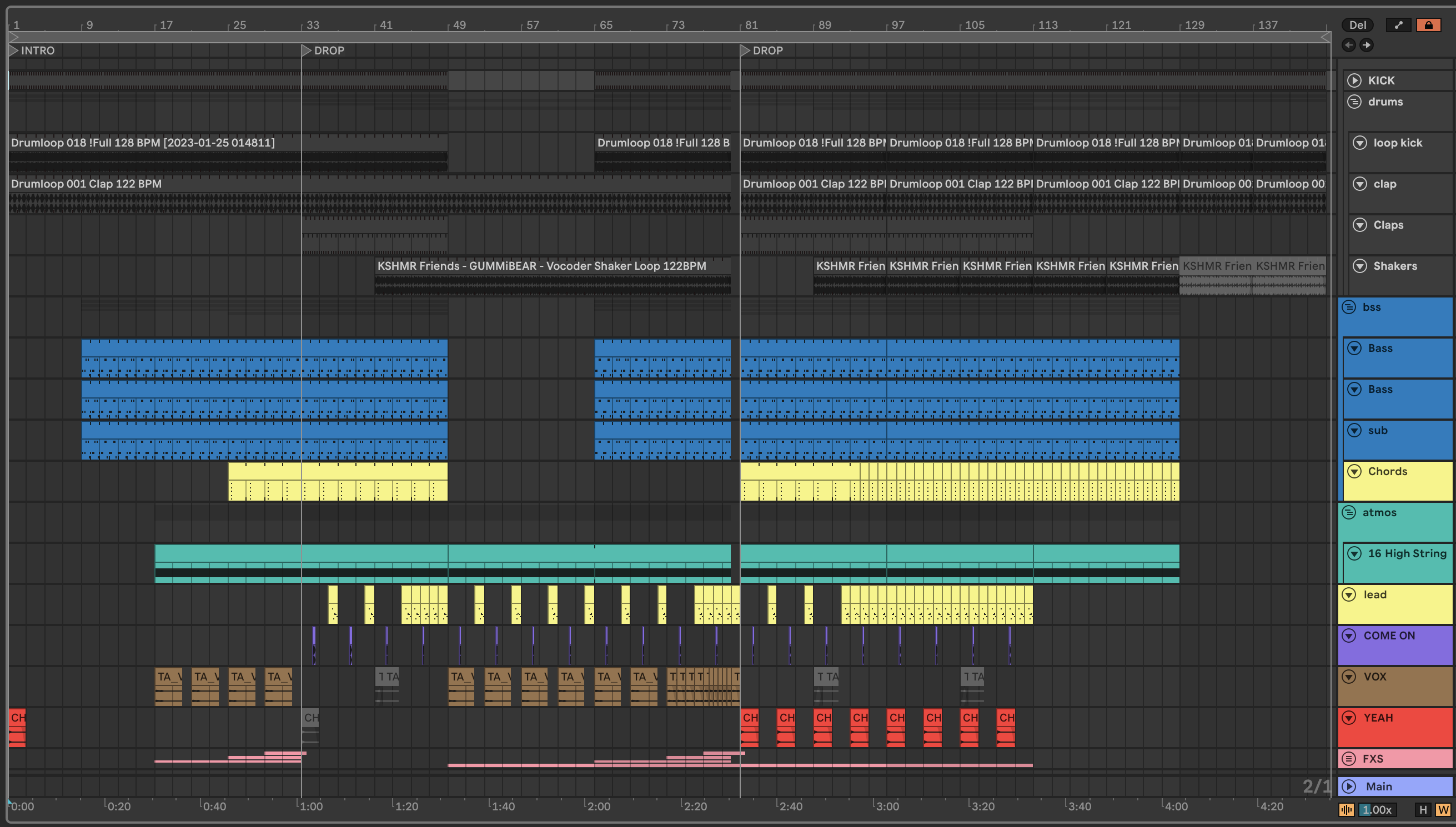This screenshot has height=827, width=1456.
Task: Collapse the drums group track
Action: tap(1354, 102)
